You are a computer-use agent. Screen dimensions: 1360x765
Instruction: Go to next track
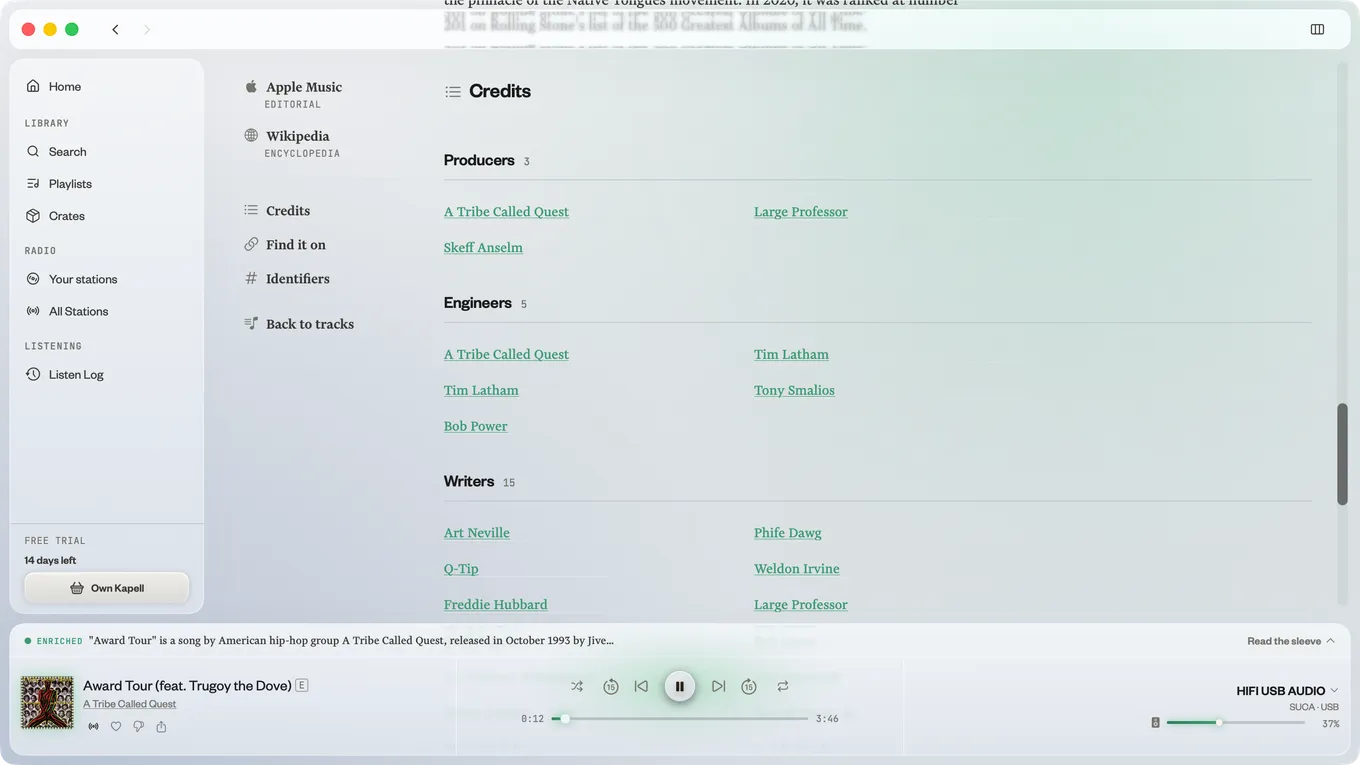[x=718, y=686]
